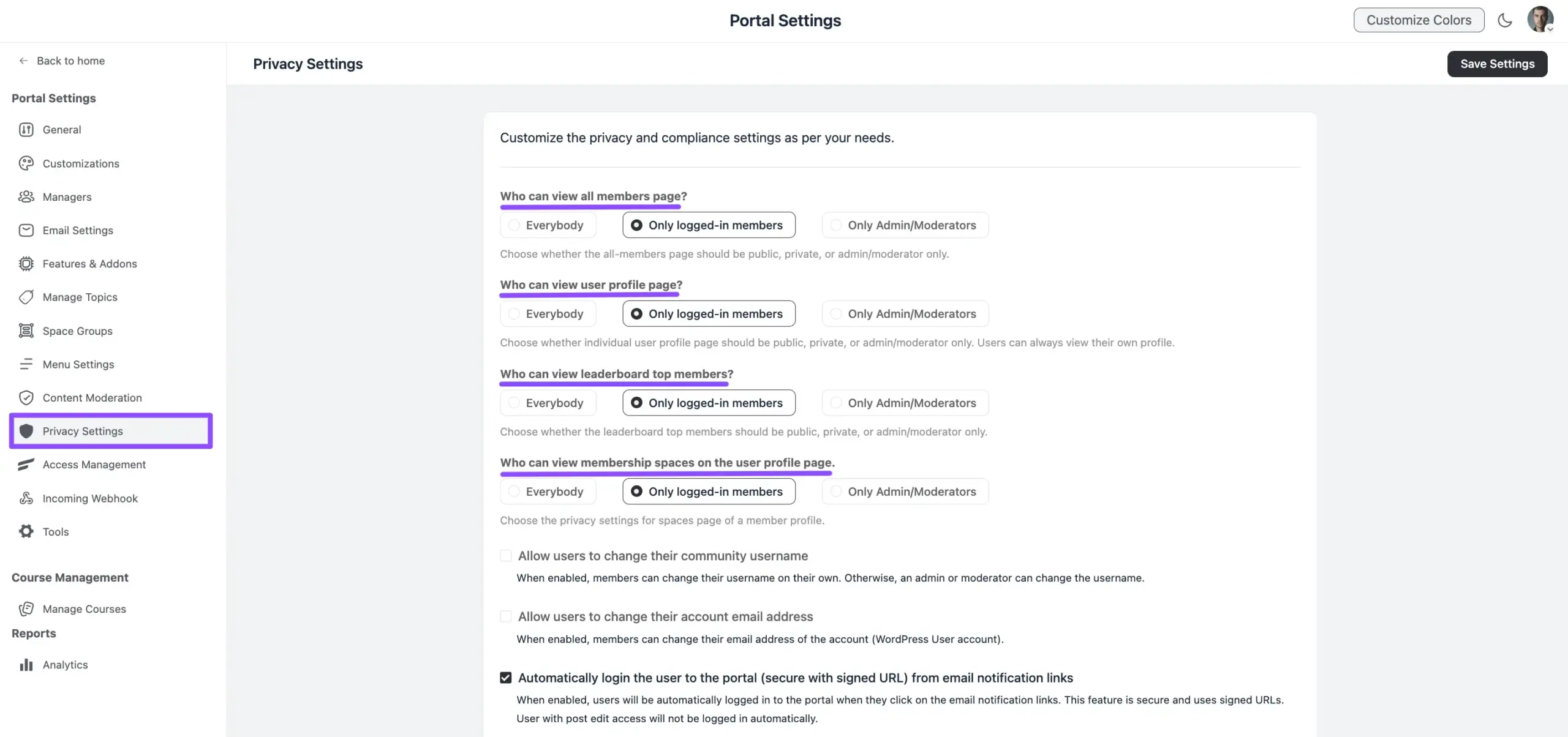
Task: Click the Save Settings button
Action: [x=1497, y=64]
